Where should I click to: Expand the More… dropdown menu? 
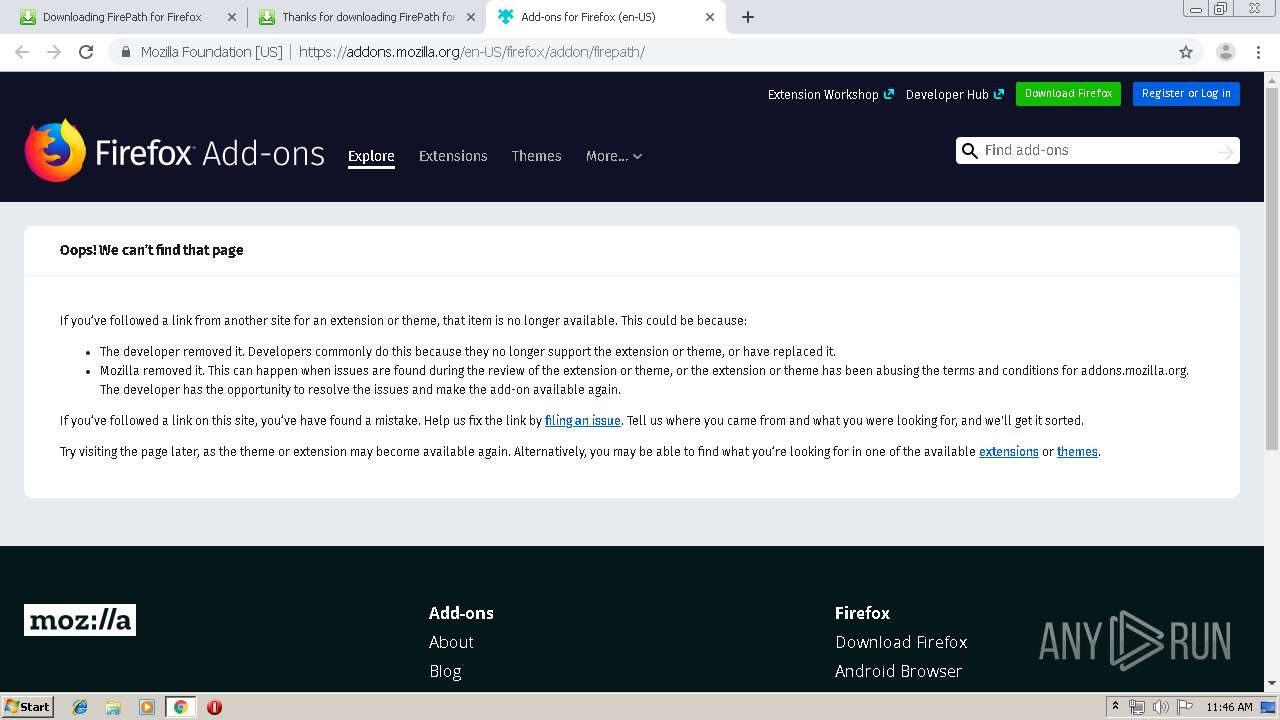pos(614,156)
